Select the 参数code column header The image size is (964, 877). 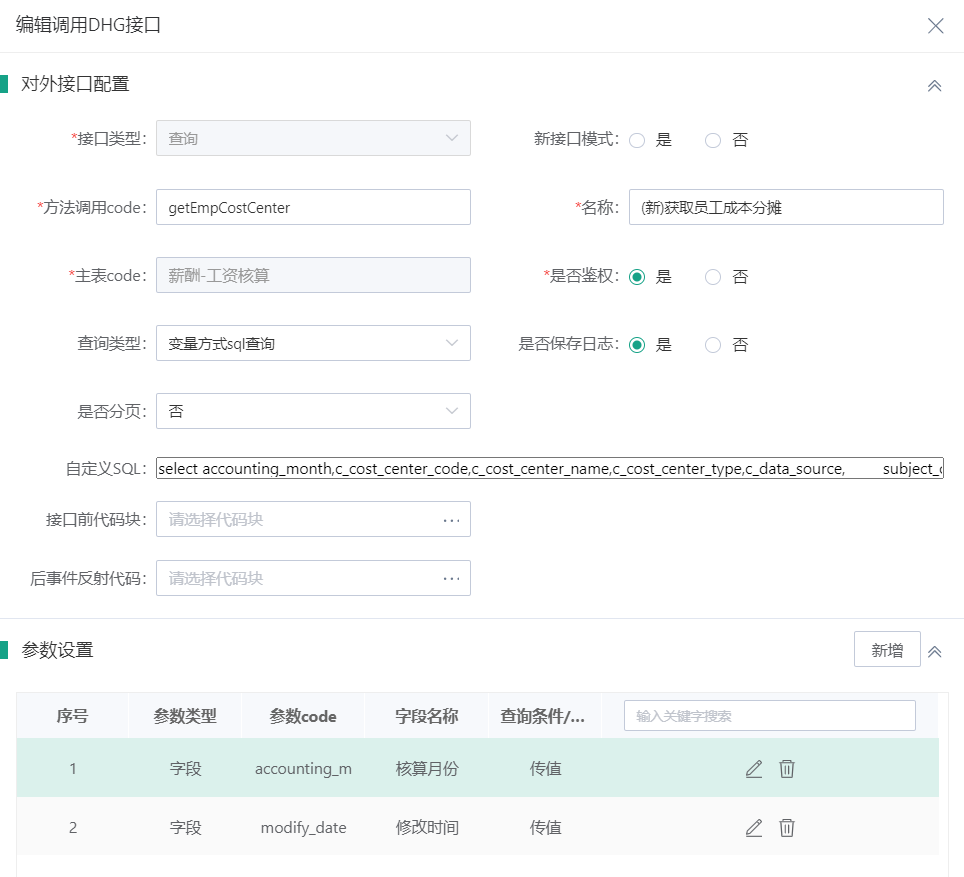[x=302, y=716]
